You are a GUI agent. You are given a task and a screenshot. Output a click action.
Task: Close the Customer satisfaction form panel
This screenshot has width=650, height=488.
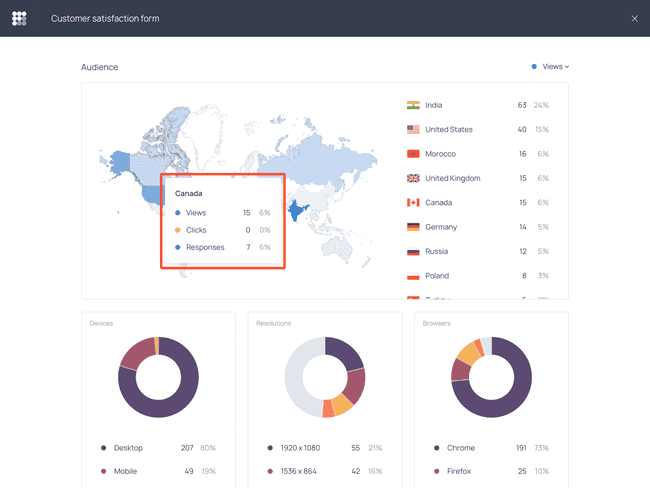(x=635, y=19)
